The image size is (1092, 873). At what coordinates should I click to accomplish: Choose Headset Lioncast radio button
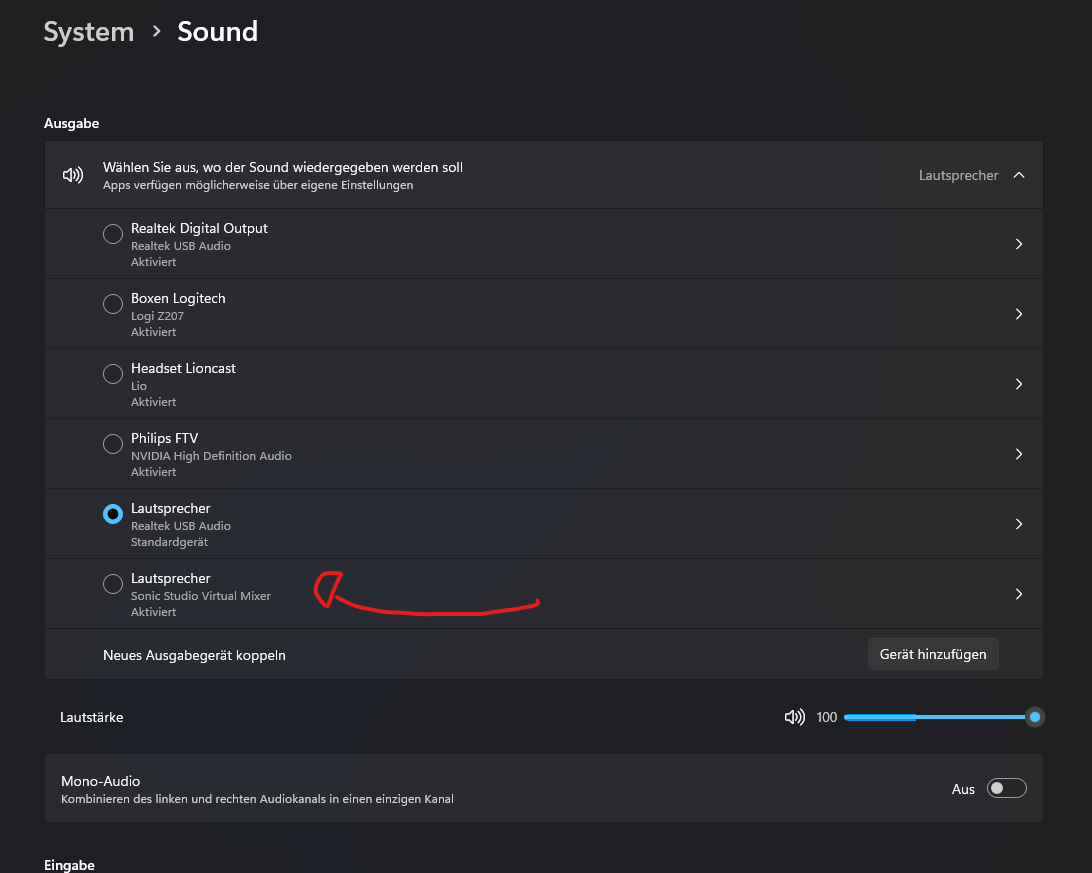point(113,374)
